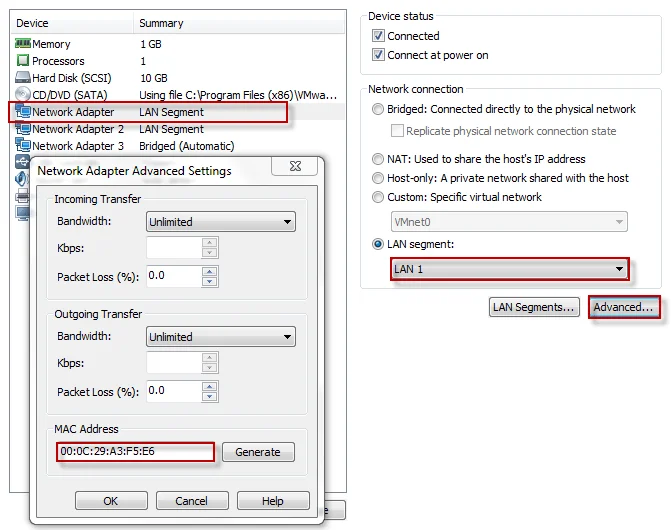Select the Network Adapter 3 icon

(x=23, y=146)
